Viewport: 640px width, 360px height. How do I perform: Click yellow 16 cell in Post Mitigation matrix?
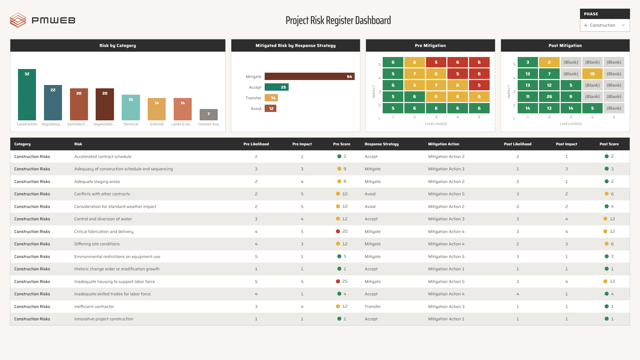592,74
